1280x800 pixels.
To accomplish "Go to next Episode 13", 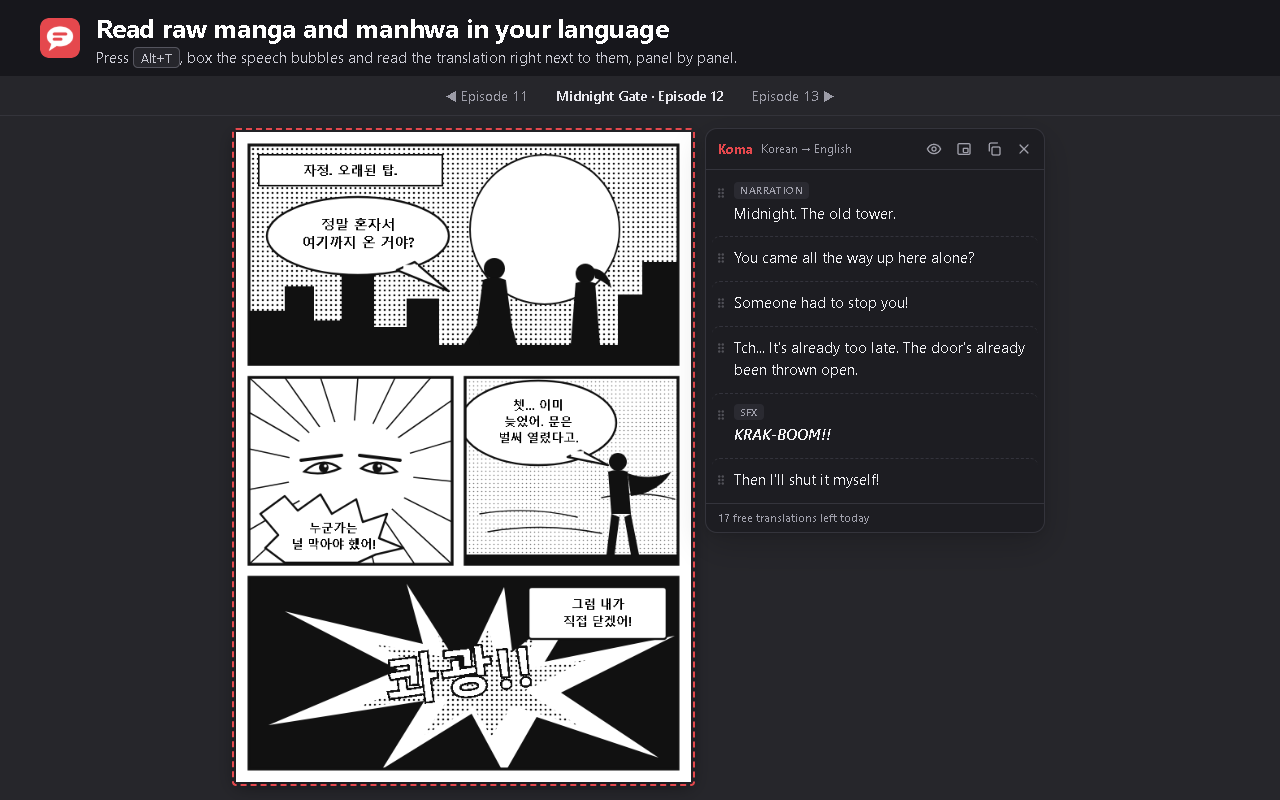I will click(793, 96).
